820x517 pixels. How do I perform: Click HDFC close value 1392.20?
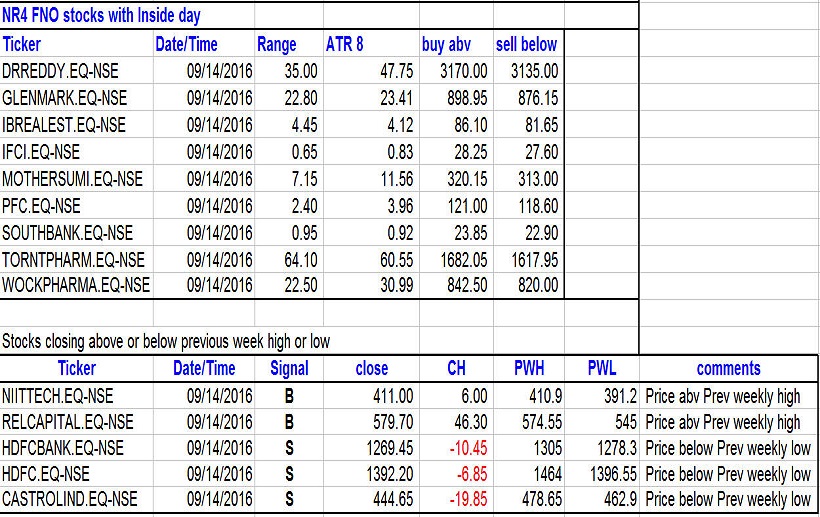(x=390, y=475)
